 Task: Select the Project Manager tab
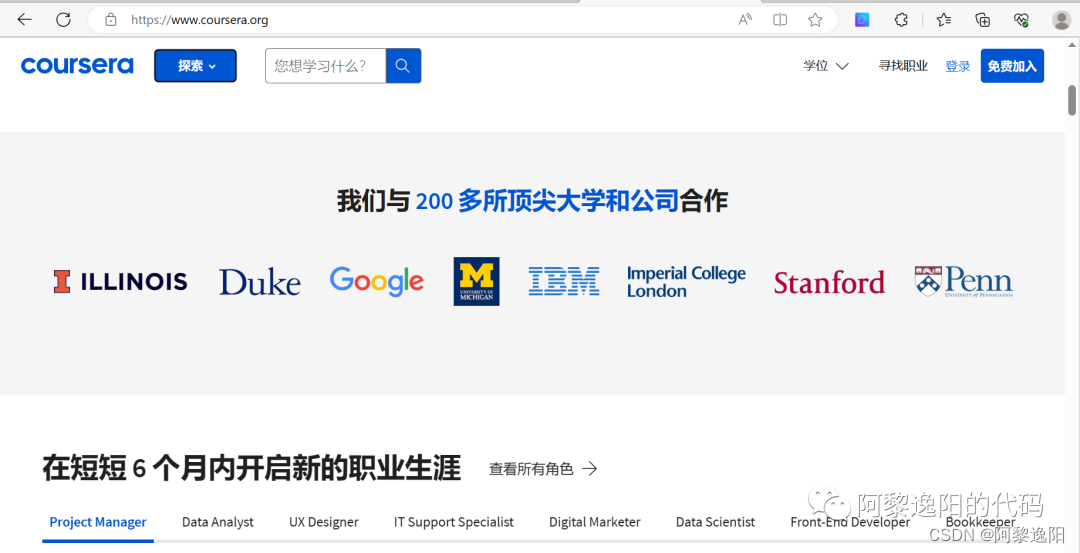(x=98, y=522)
